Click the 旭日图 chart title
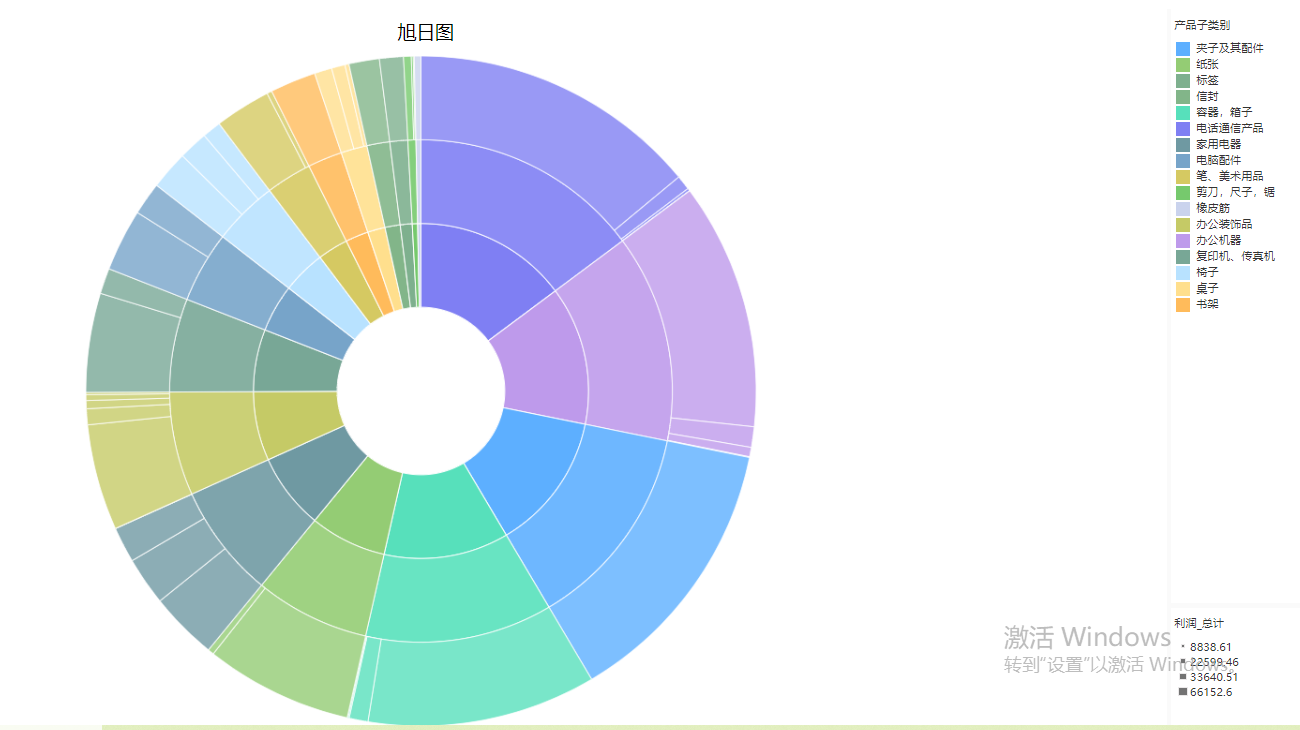The image size is (1300, 730). (426, 33)
